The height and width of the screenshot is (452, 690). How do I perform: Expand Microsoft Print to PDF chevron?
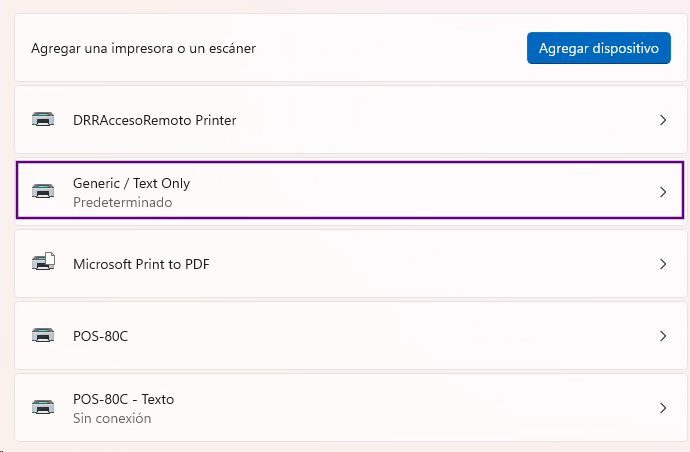663,264
